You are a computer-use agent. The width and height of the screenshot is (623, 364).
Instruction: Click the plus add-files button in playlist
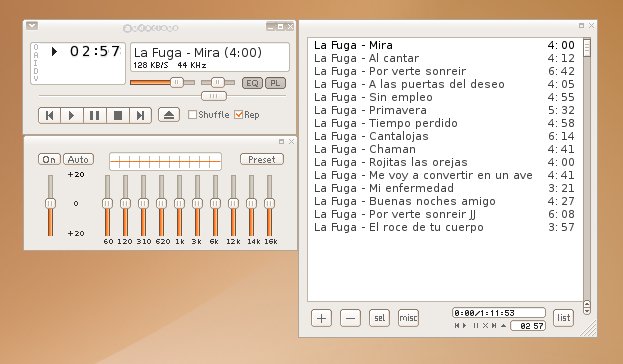pyautogui.click(x=321, y=318)
